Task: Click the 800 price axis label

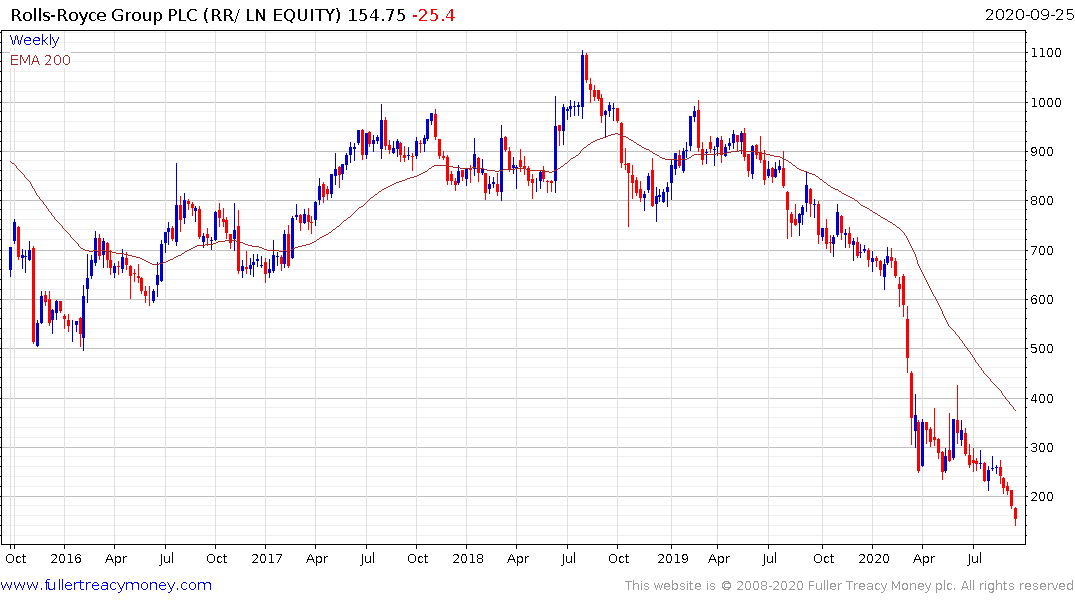Action: (1042, 201)
